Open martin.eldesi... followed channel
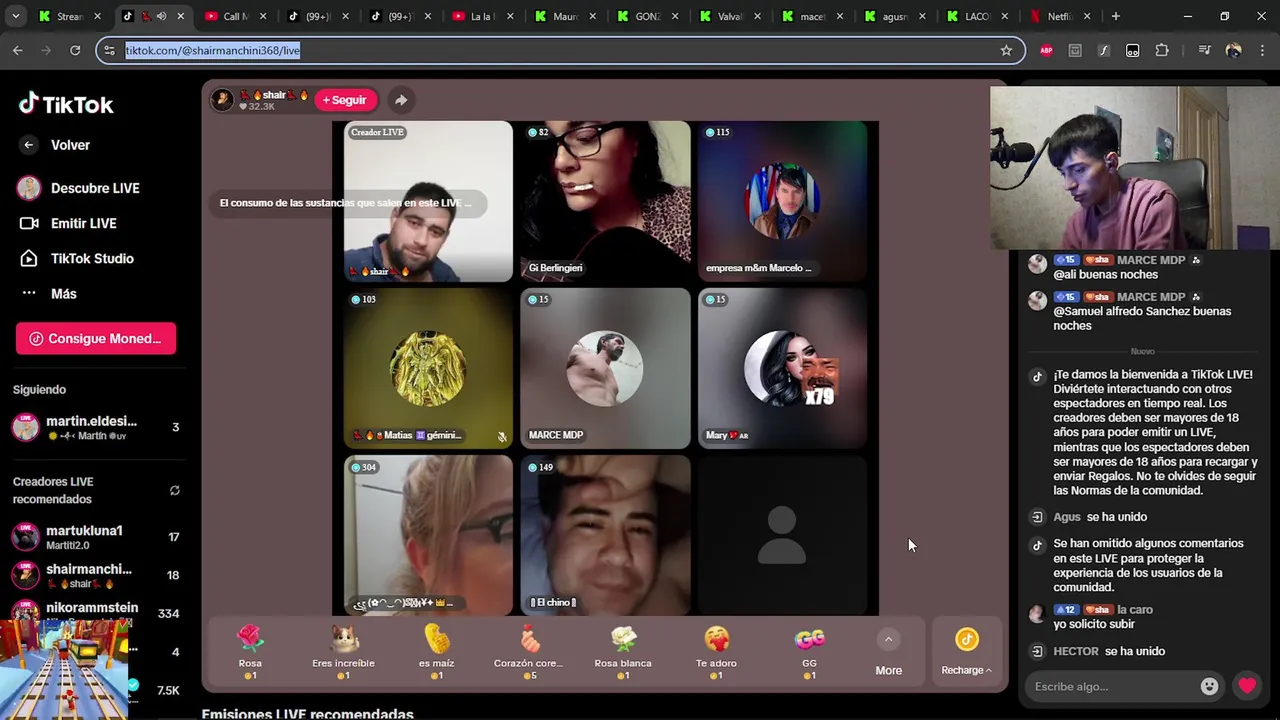The height and width of the screenshot is (720, 1280). 95,427
